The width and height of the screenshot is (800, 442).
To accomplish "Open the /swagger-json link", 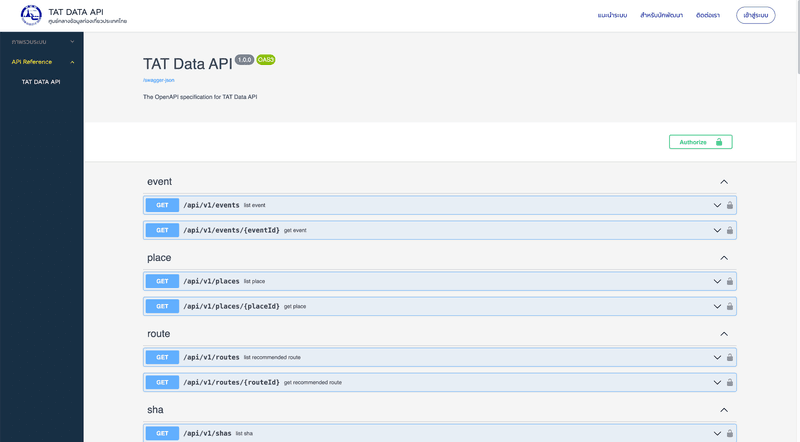I will click(x=159, y=80).
